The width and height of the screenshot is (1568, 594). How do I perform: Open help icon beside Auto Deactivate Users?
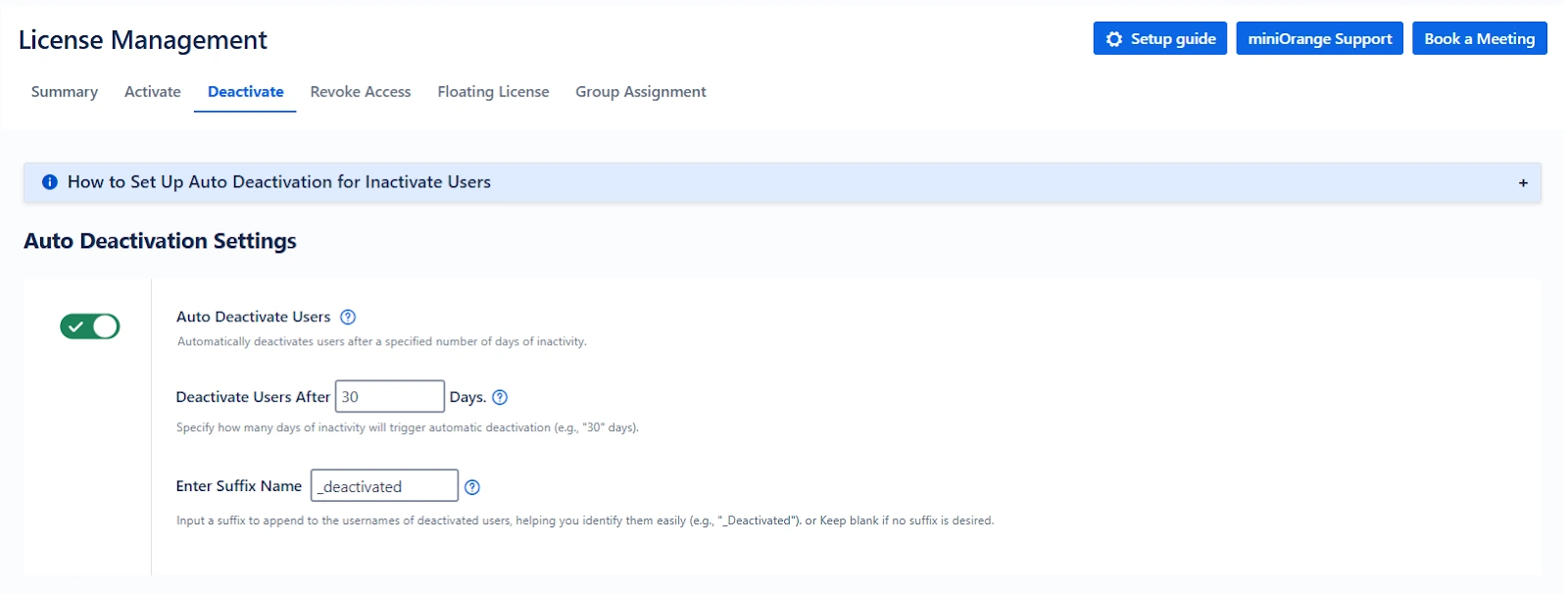[348, 317]
